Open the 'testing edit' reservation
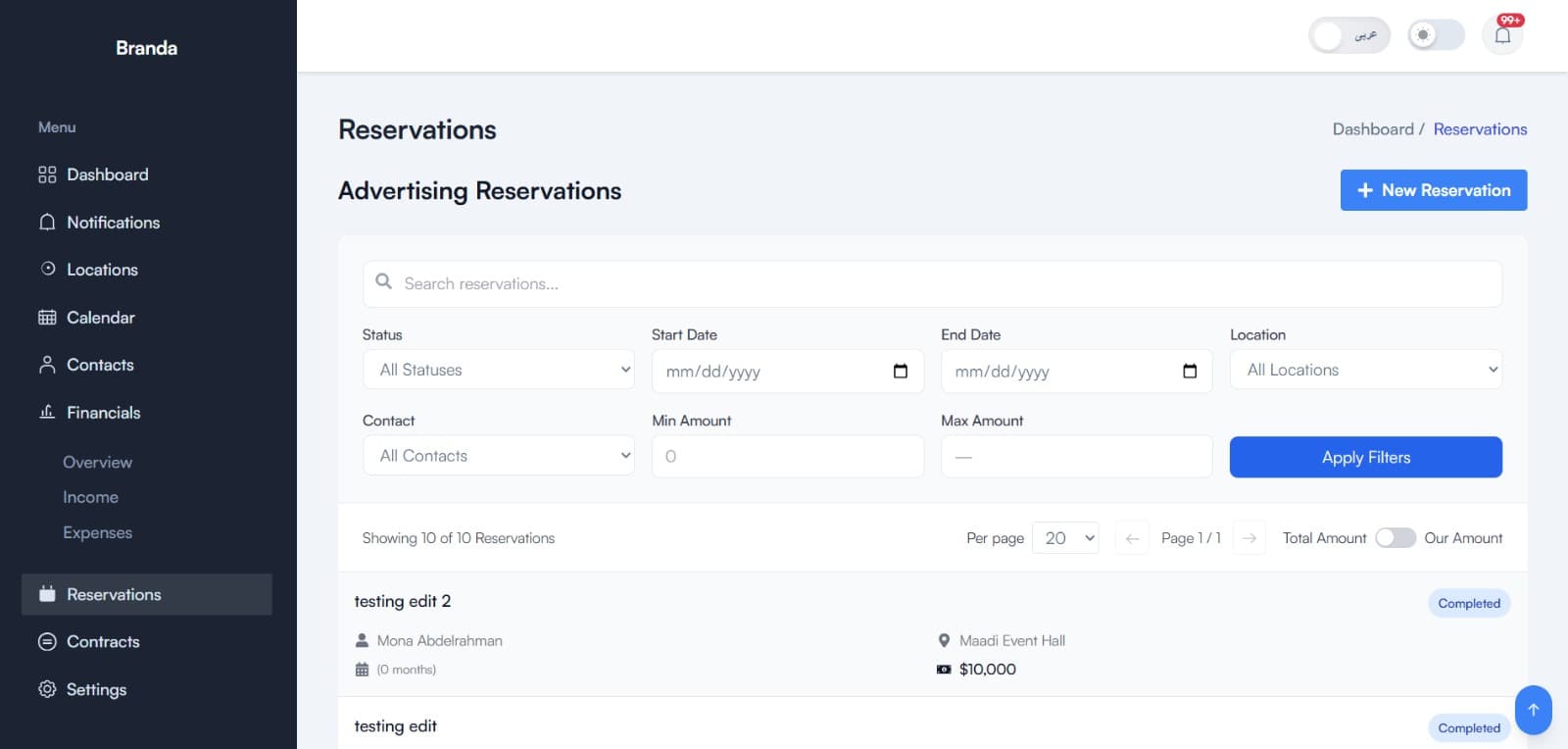This screenshot has width=1568, height=749. pyautogui.click(x=396, y=725)
